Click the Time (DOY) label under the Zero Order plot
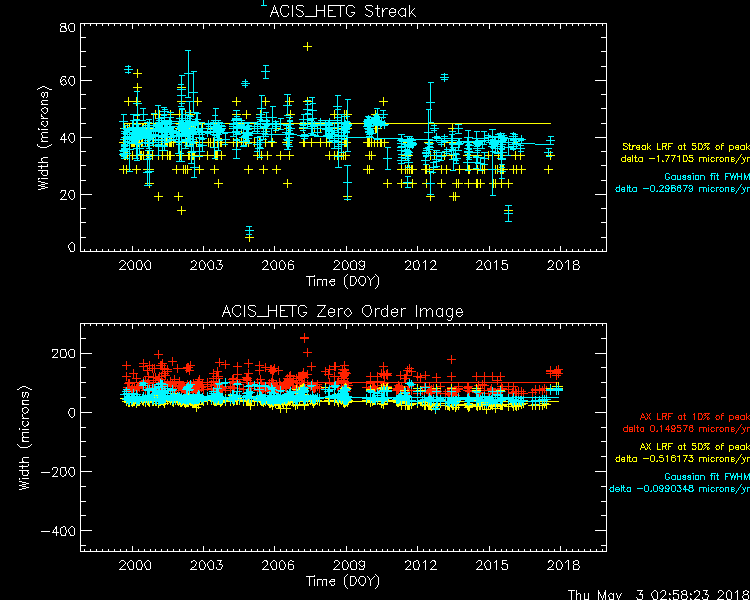750x600 pixels. [342, 581]
